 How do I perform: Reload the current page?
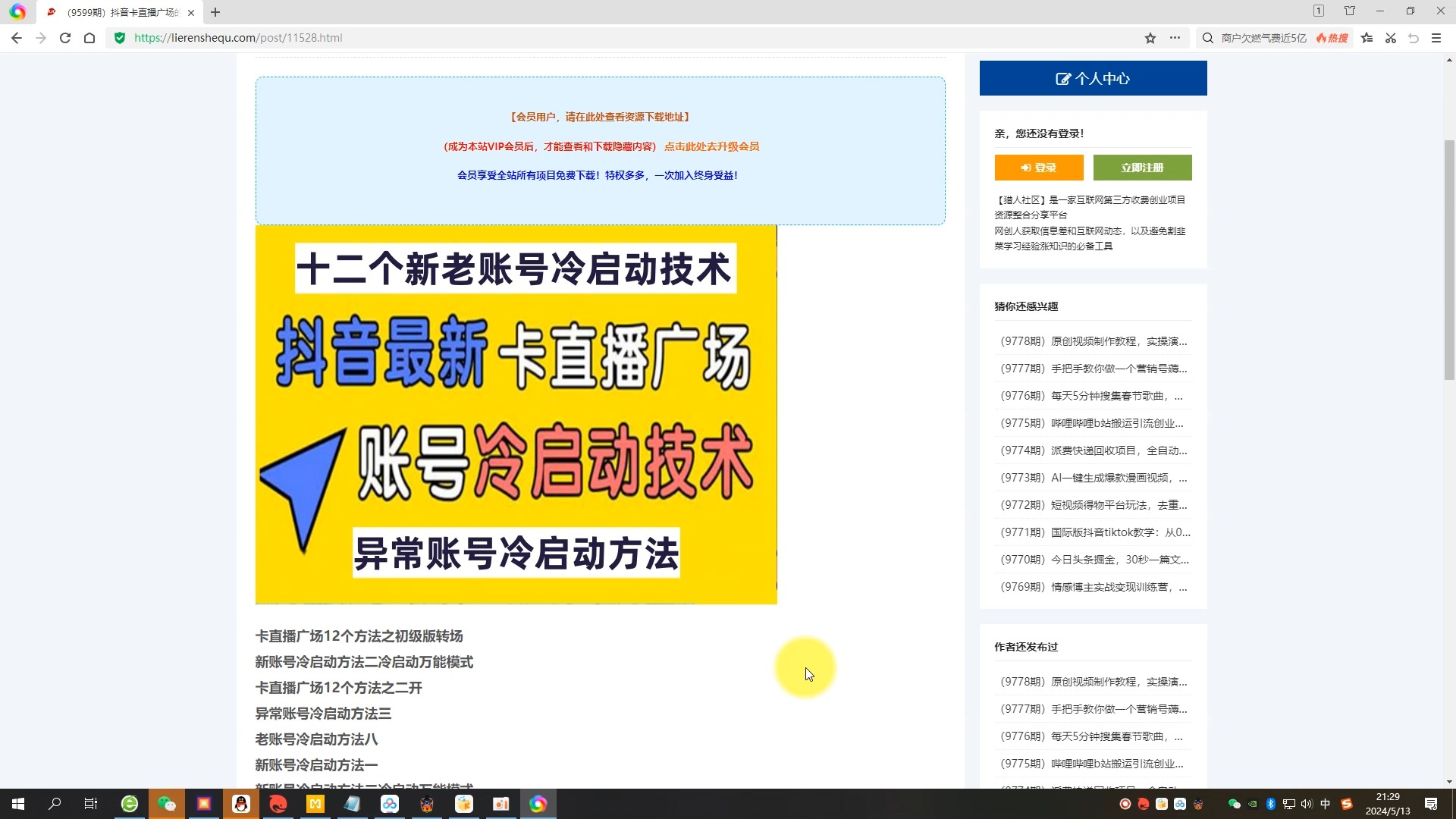point(65,38)
